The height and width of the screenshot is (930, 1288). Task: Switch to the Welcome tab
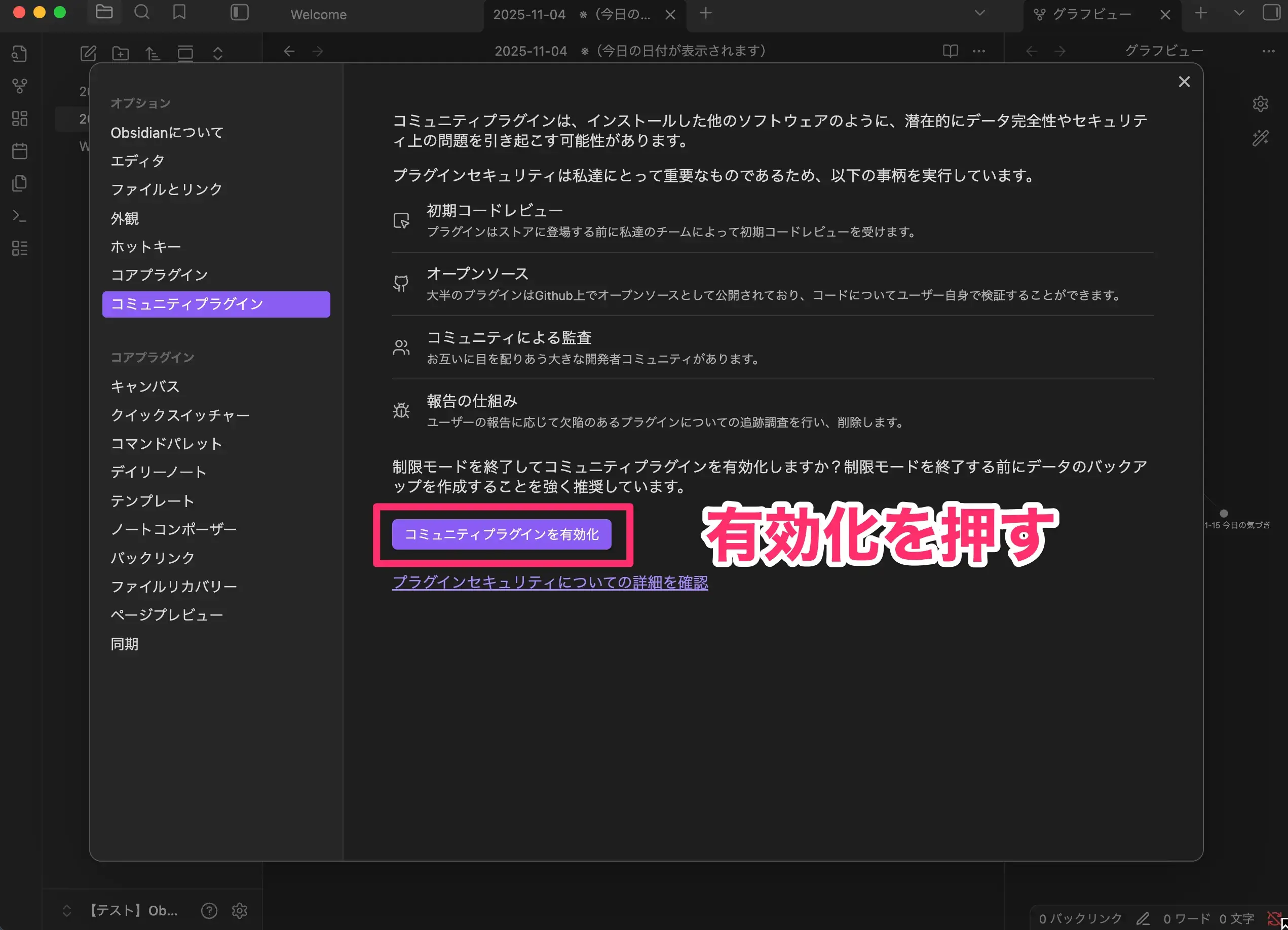[319, 15]
